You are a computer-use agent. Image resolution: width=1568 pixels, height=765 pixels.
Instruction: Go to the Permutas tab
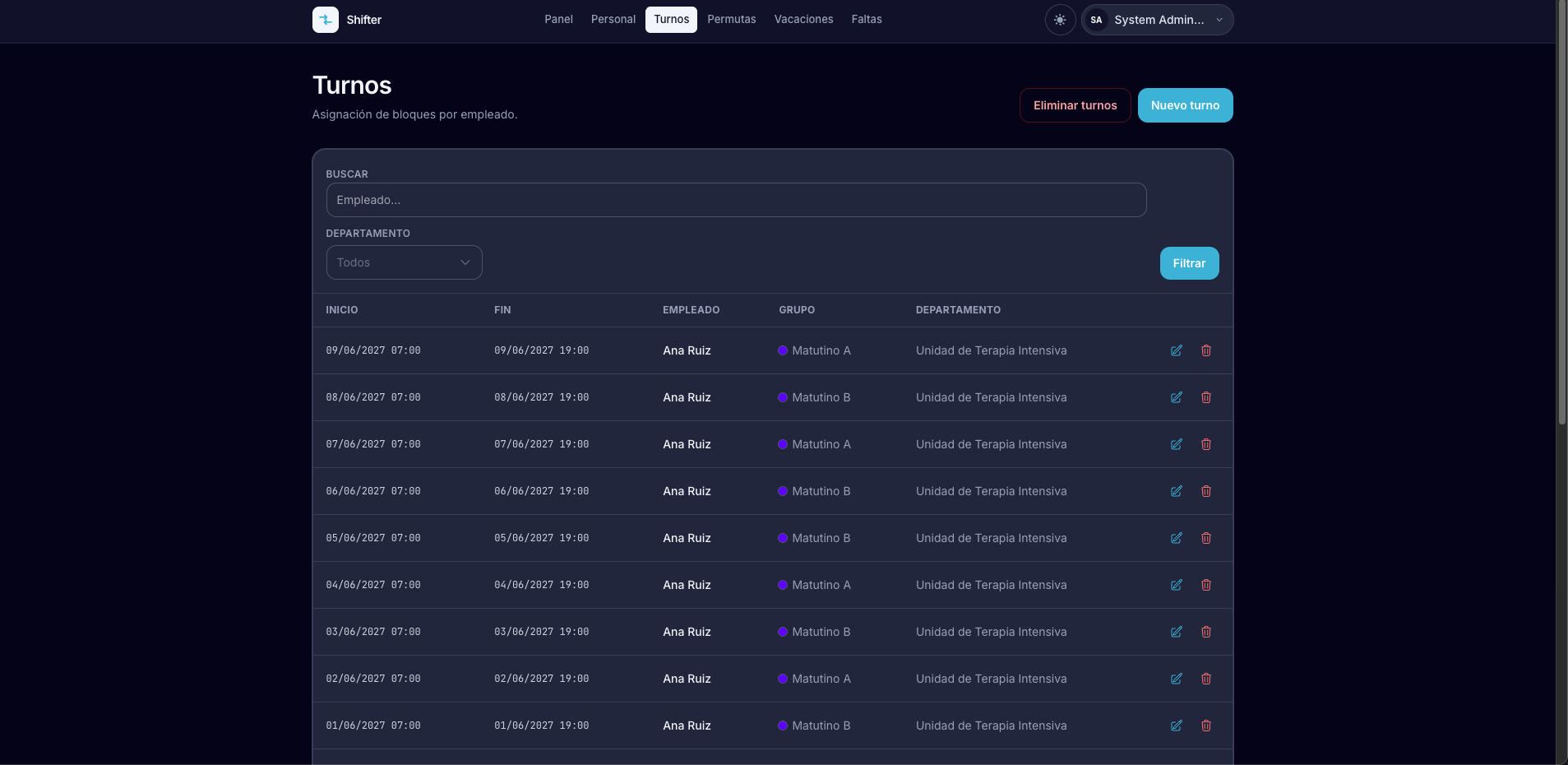(732, 20)
